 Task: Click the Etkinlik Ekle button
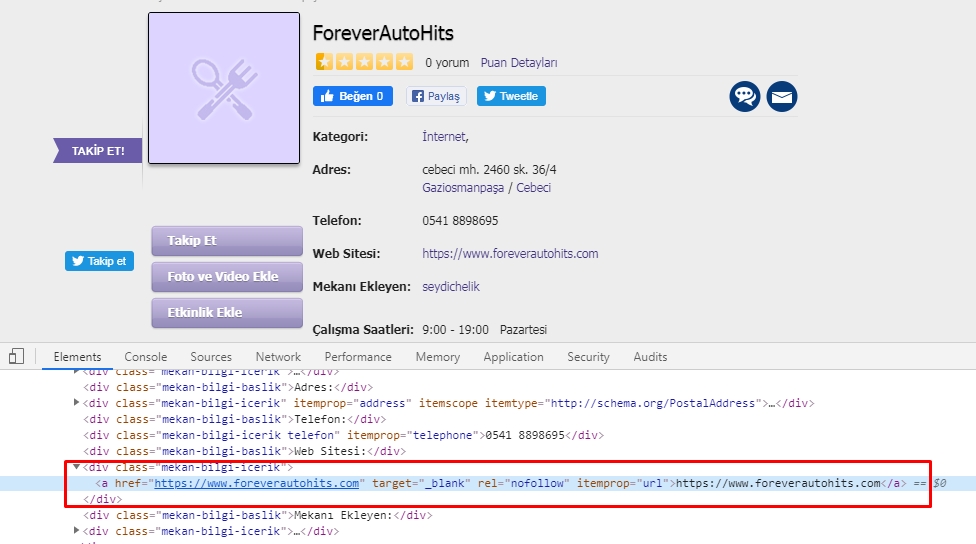227,312
